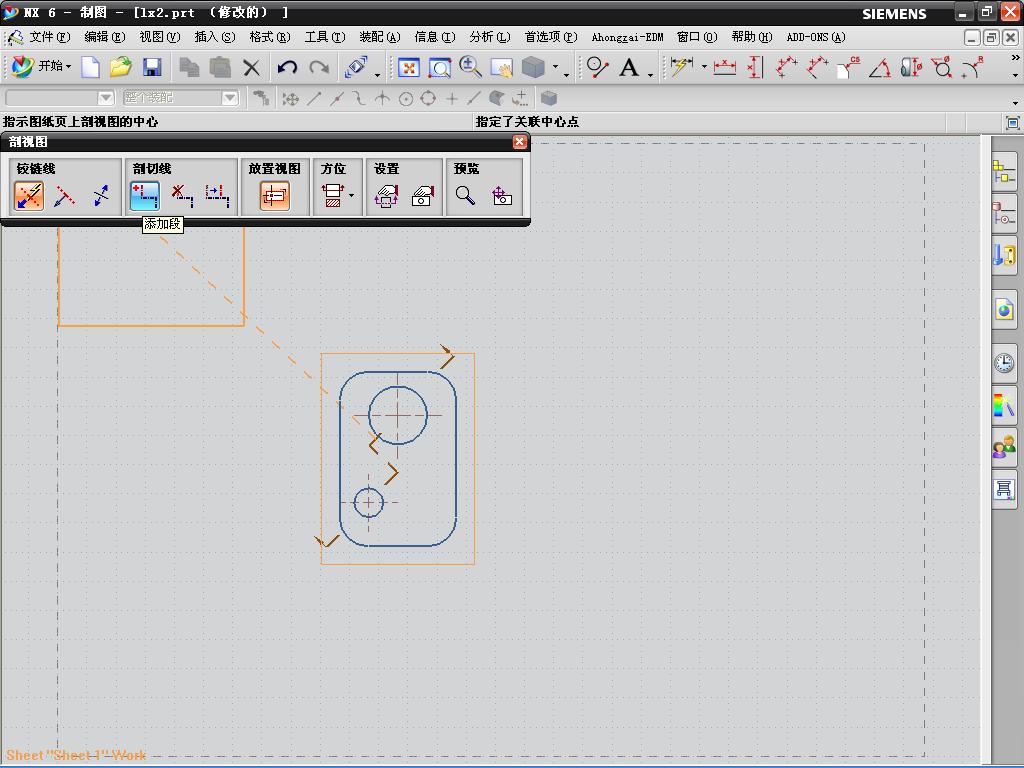Open the Ahongzai-EDM menu
This screenshot has height=768, width=1024.
[x=627, y=37]
